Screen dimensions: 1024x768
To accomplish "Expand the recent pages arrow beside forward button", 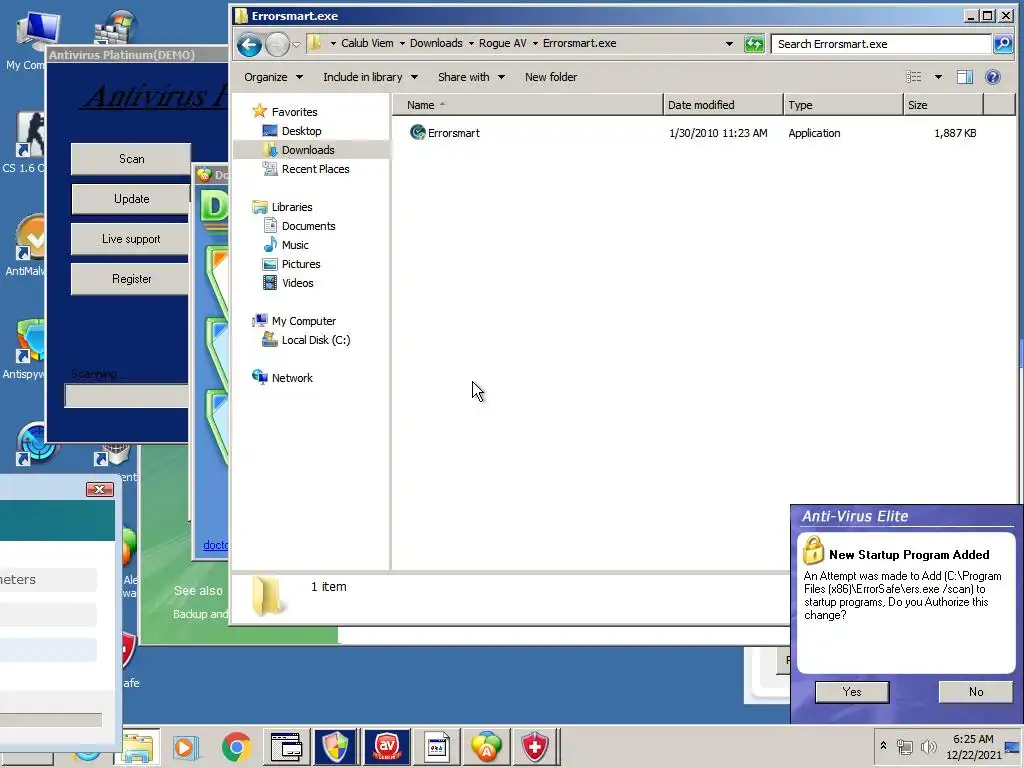I will coord(296,44).
